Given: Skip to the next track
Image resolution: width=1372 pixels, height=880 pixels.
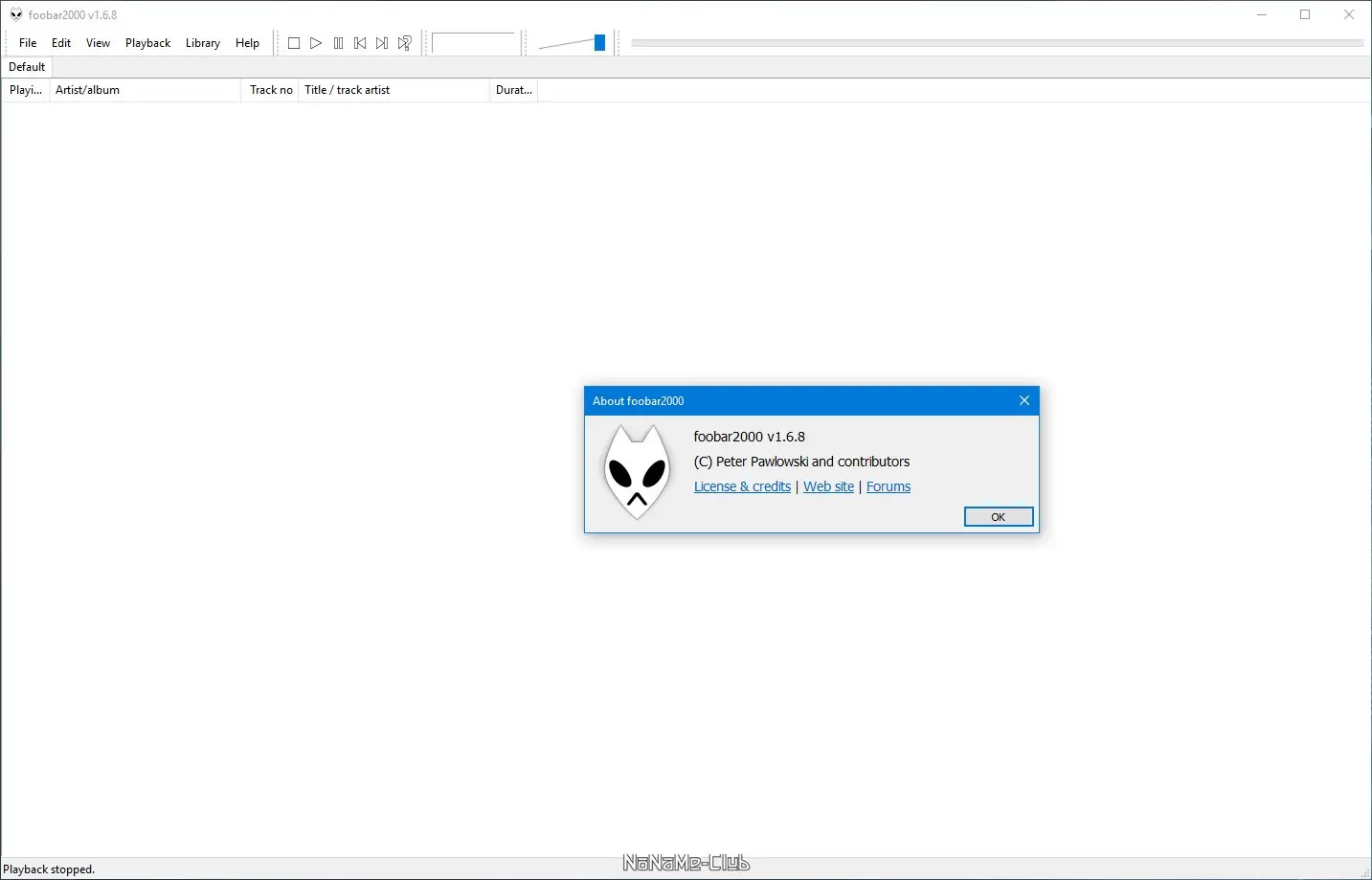Looking at the screenshot, I should coord(382,43).
